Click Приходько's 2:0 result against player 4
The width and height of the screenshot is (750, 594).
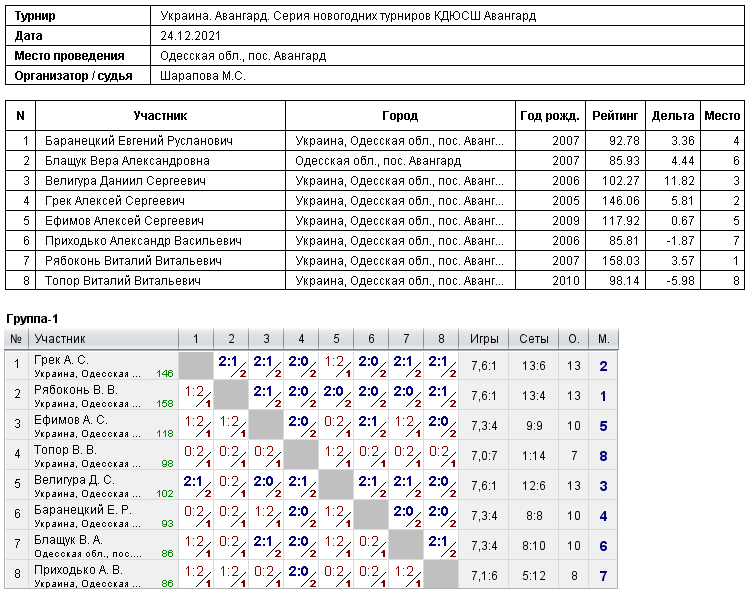coord(298,572)
